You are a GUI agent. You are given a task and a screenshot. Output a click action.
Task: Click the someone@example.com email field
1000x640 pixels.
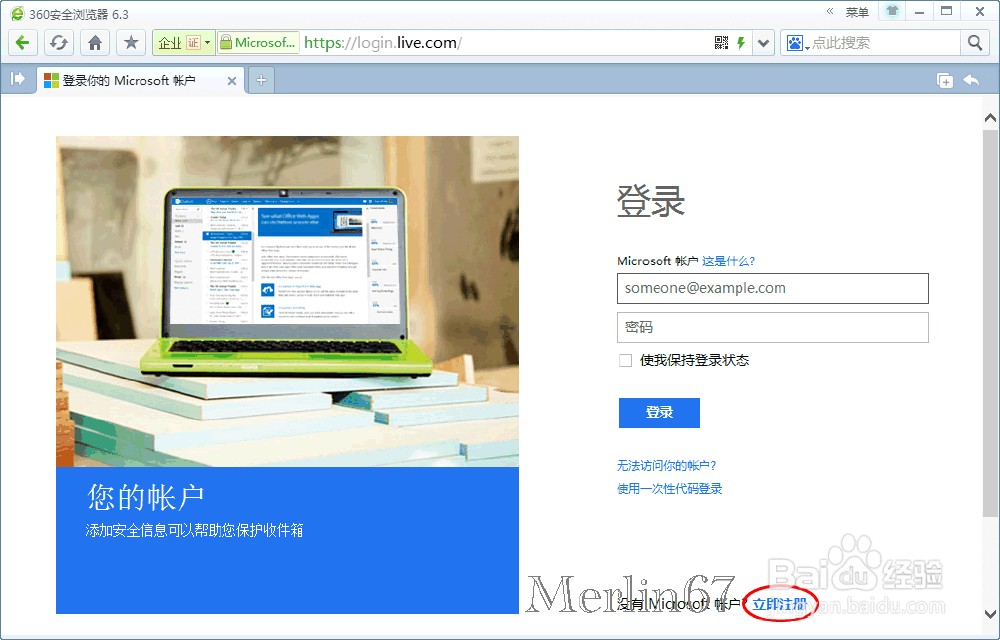[772, 288]
